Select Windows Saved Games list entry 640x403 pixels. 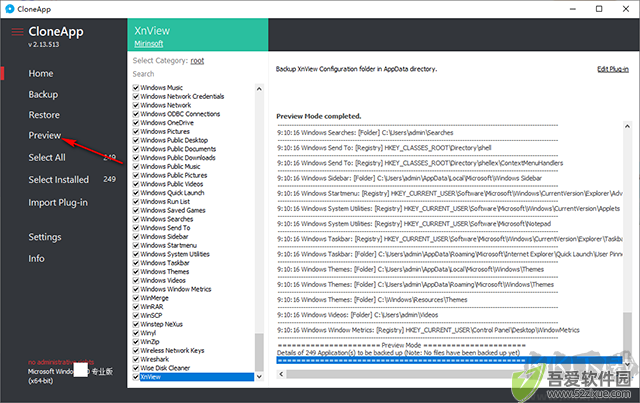coord(173,210)
